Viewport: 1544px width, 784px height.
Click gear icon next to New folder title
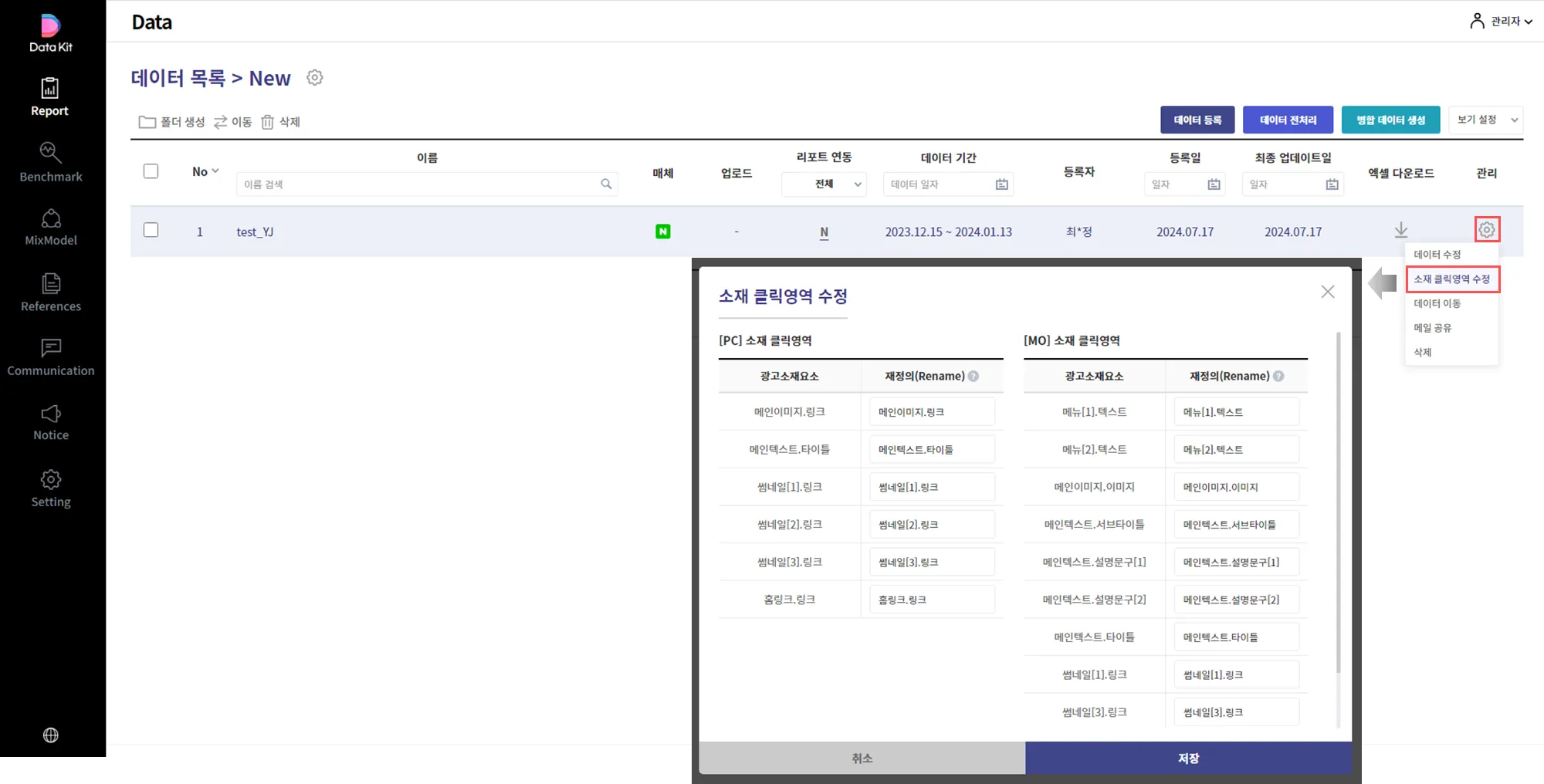pyautogui.click(x=315, y=77)
